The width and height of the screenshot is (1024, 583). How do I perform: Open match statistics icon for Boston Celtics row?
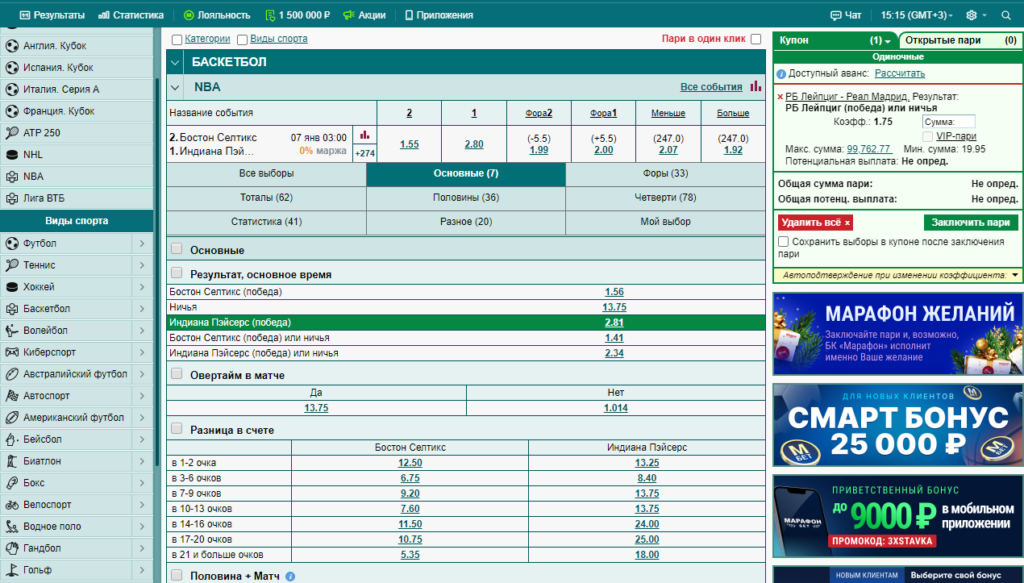[364, 135]
